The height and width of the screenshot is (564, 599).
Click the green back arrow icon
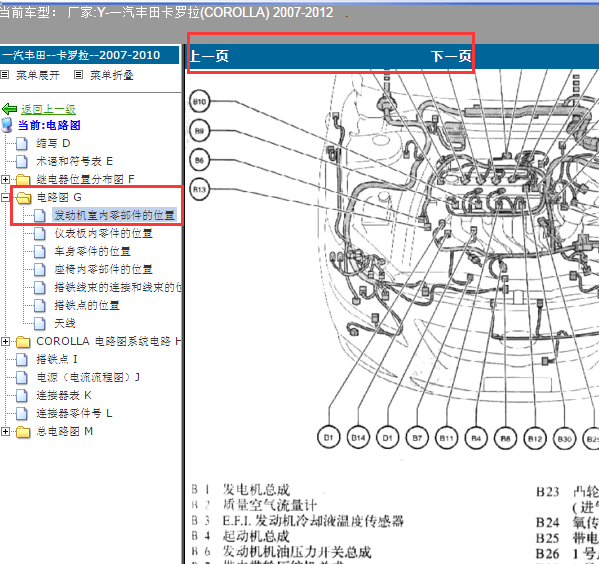coord(10,109)
